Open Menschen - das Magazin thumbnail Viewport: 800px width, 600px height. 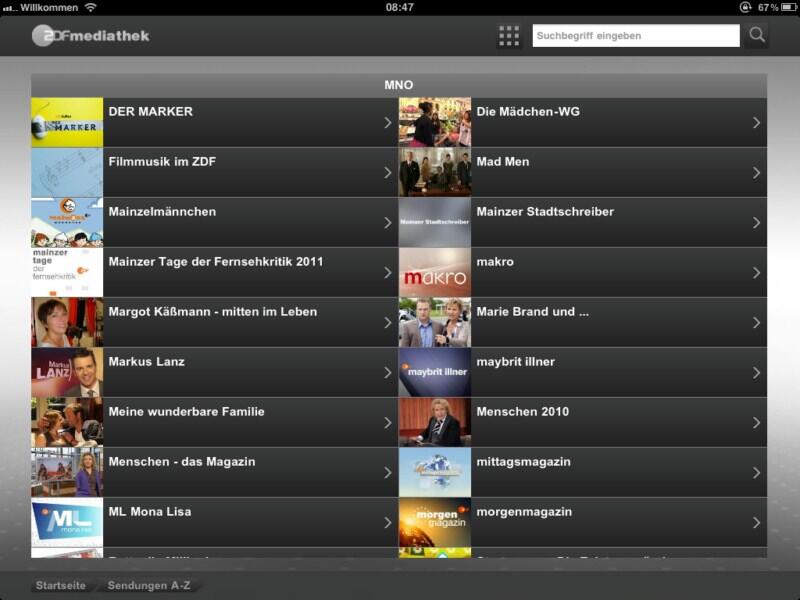pos(67,472)
